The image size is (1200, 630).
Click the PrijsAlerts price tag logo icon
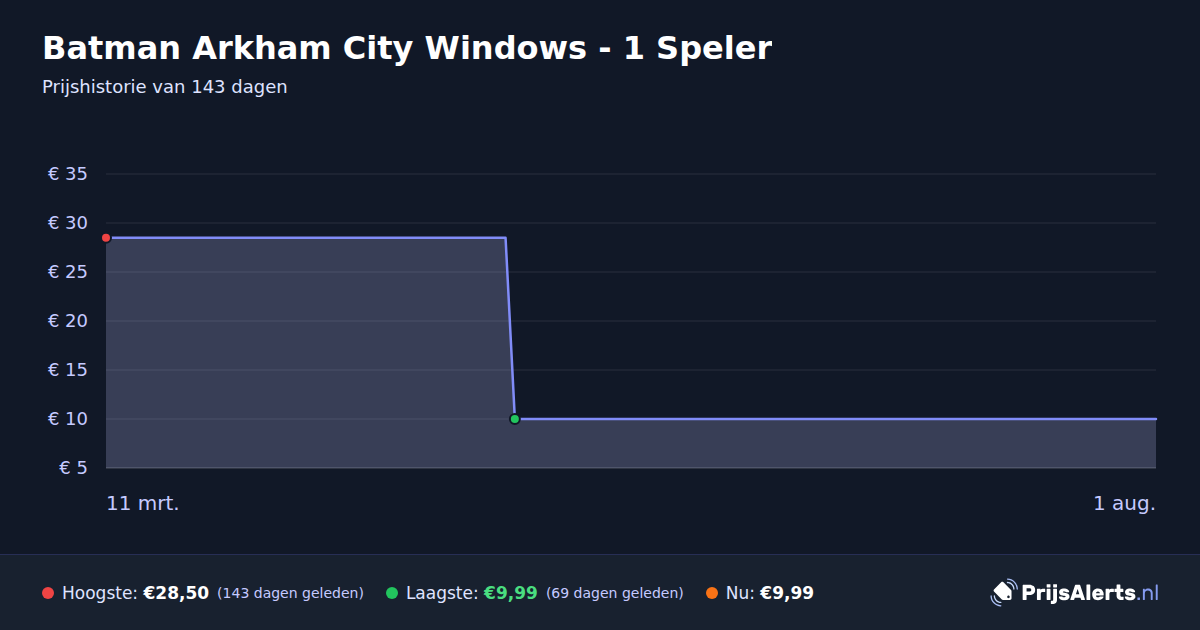1003,592
